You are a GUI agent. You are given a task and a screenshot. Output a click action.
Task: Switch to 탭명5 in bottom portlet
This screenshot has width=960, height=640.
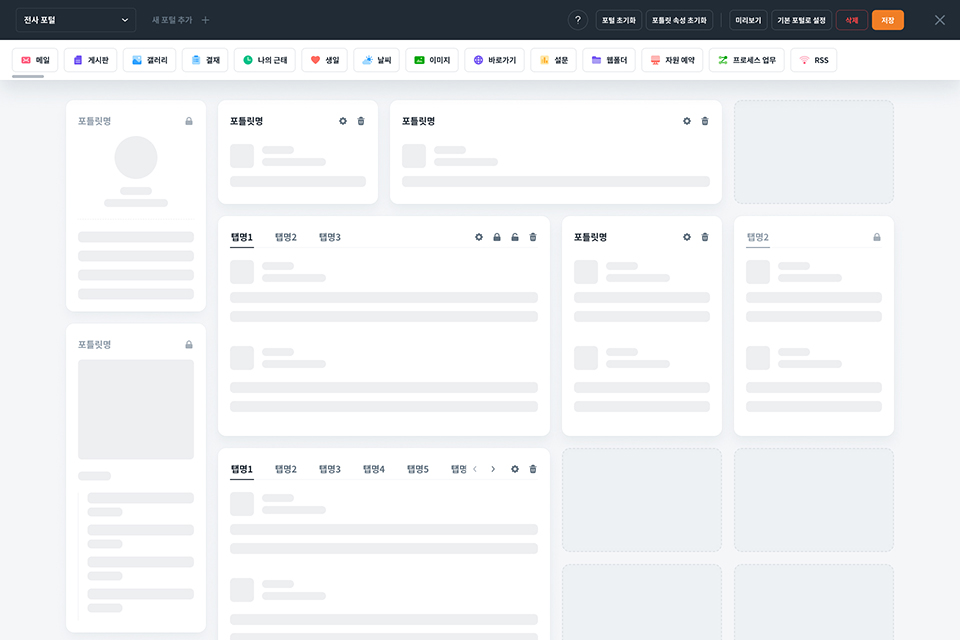[418, 469]
